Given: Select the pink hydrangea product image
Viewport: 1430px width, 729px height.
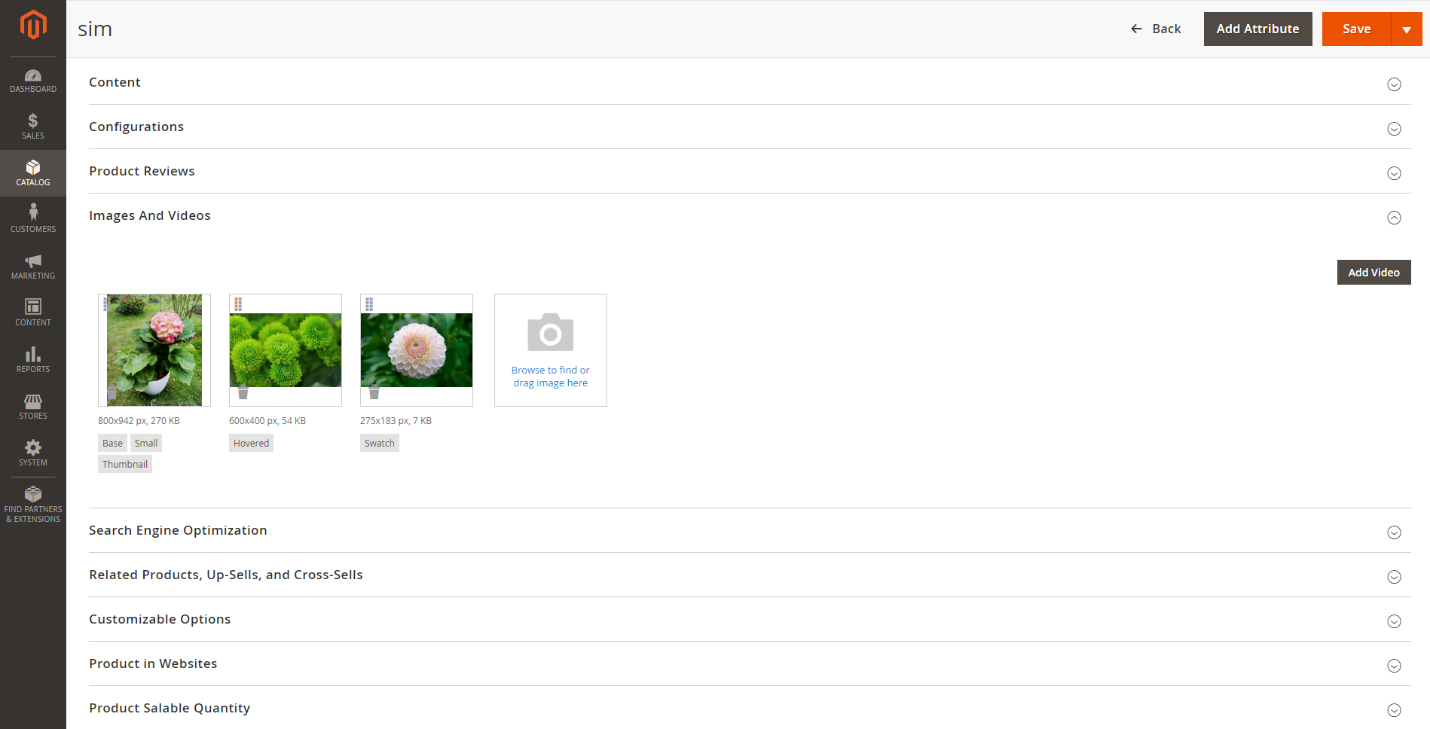Looking at the screenshot, I should [x=155, y=350].
